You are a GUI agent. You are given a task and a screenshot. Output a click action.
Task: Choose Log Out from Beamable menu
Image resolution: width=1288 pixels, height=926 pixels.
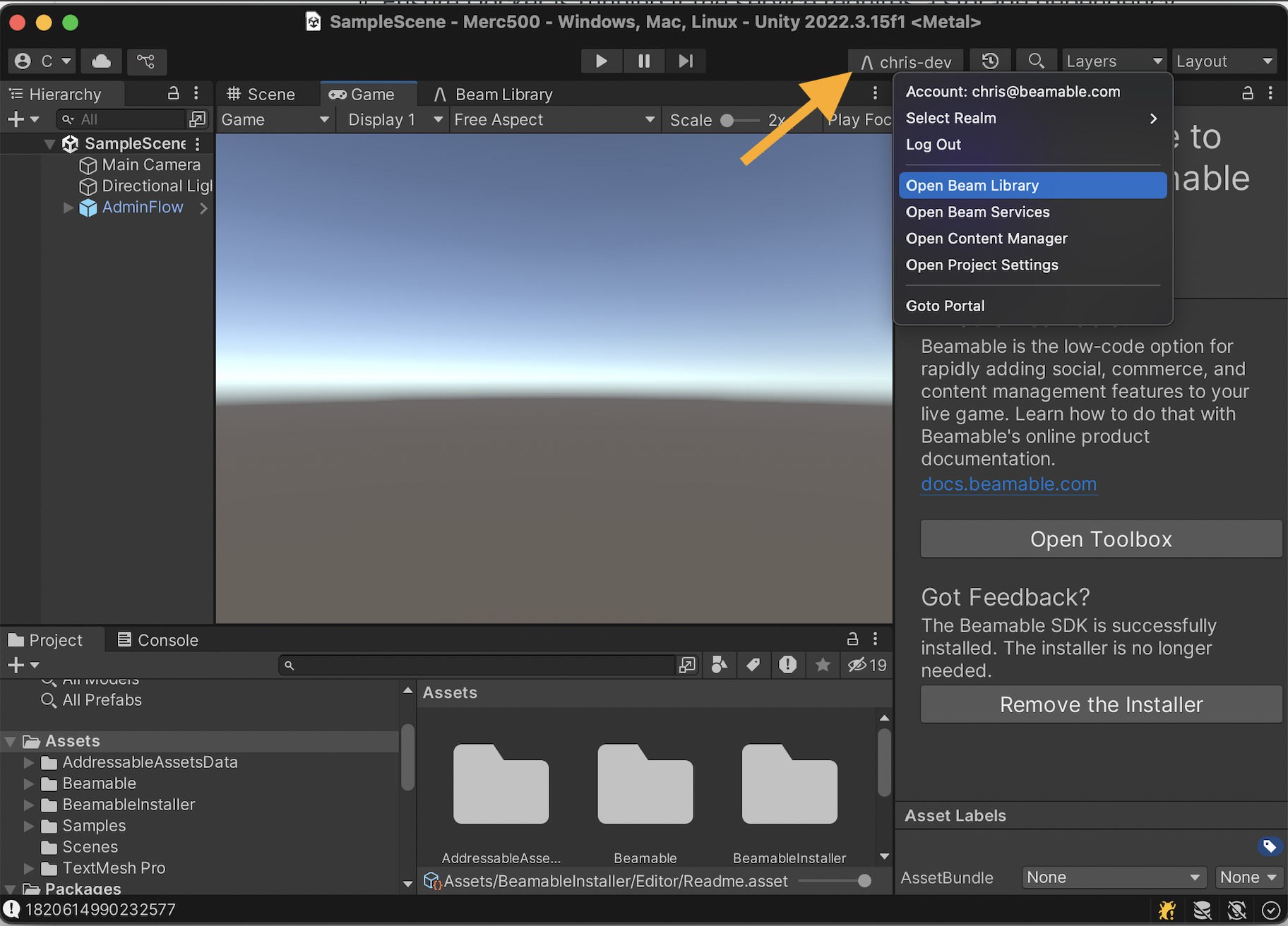(x=1032, y=144)
